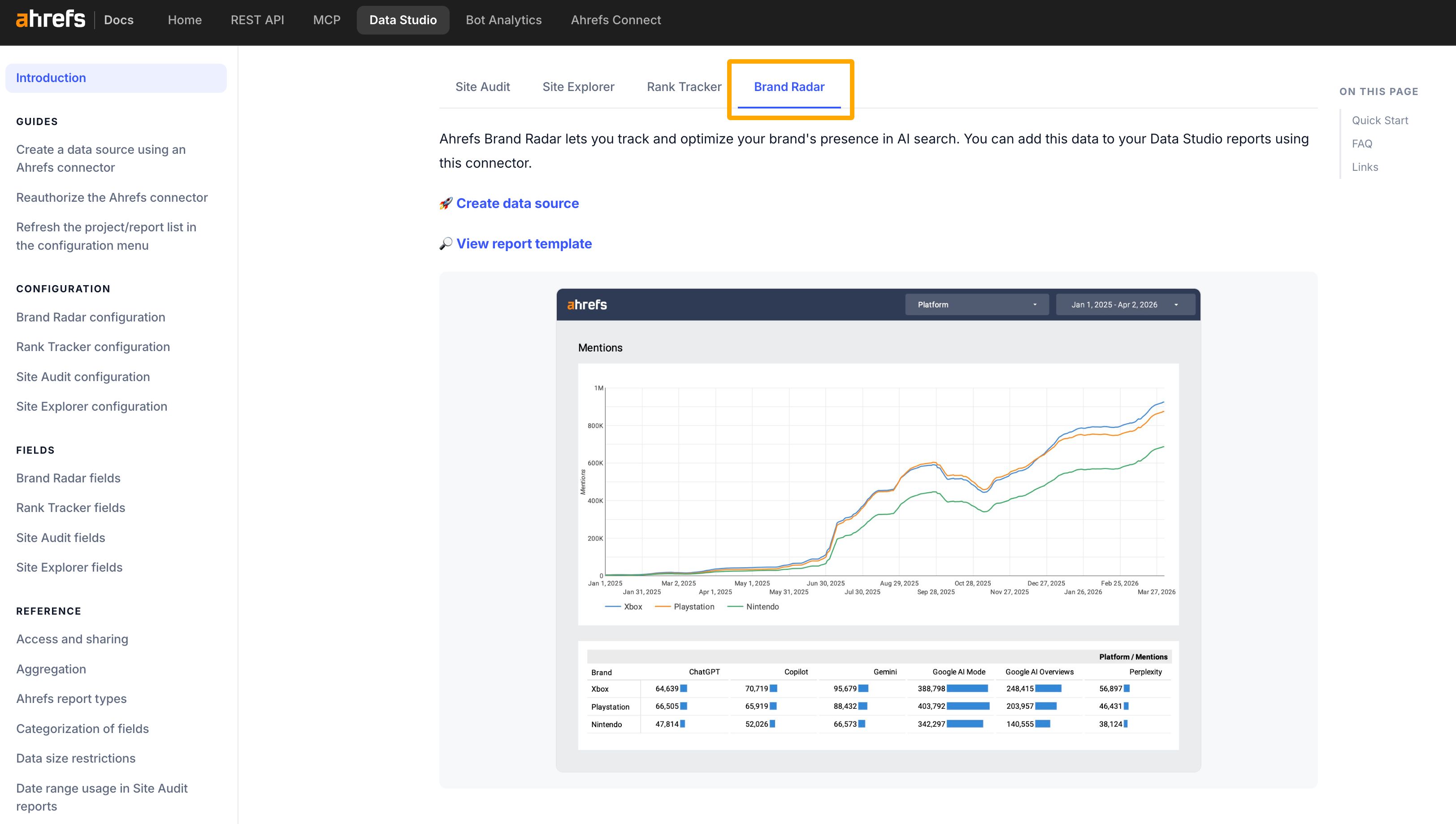The width and height of the screenshot is (1456, 824).
Task: Open the date range dropdown Jan 1, 2025 - Apr 2, 2026
Action: [1125, 304]
